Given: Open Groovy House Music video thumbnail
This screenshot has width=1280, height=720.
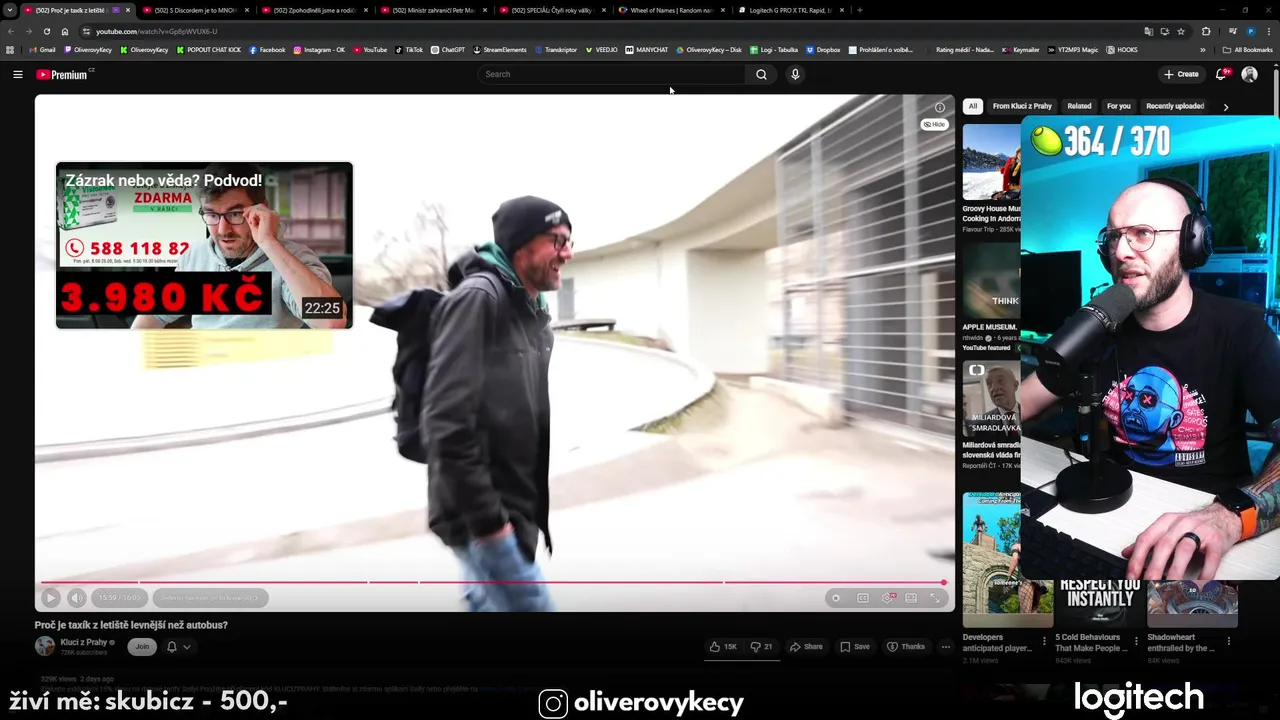Looking at the screenshot, I should coord(992,162).
